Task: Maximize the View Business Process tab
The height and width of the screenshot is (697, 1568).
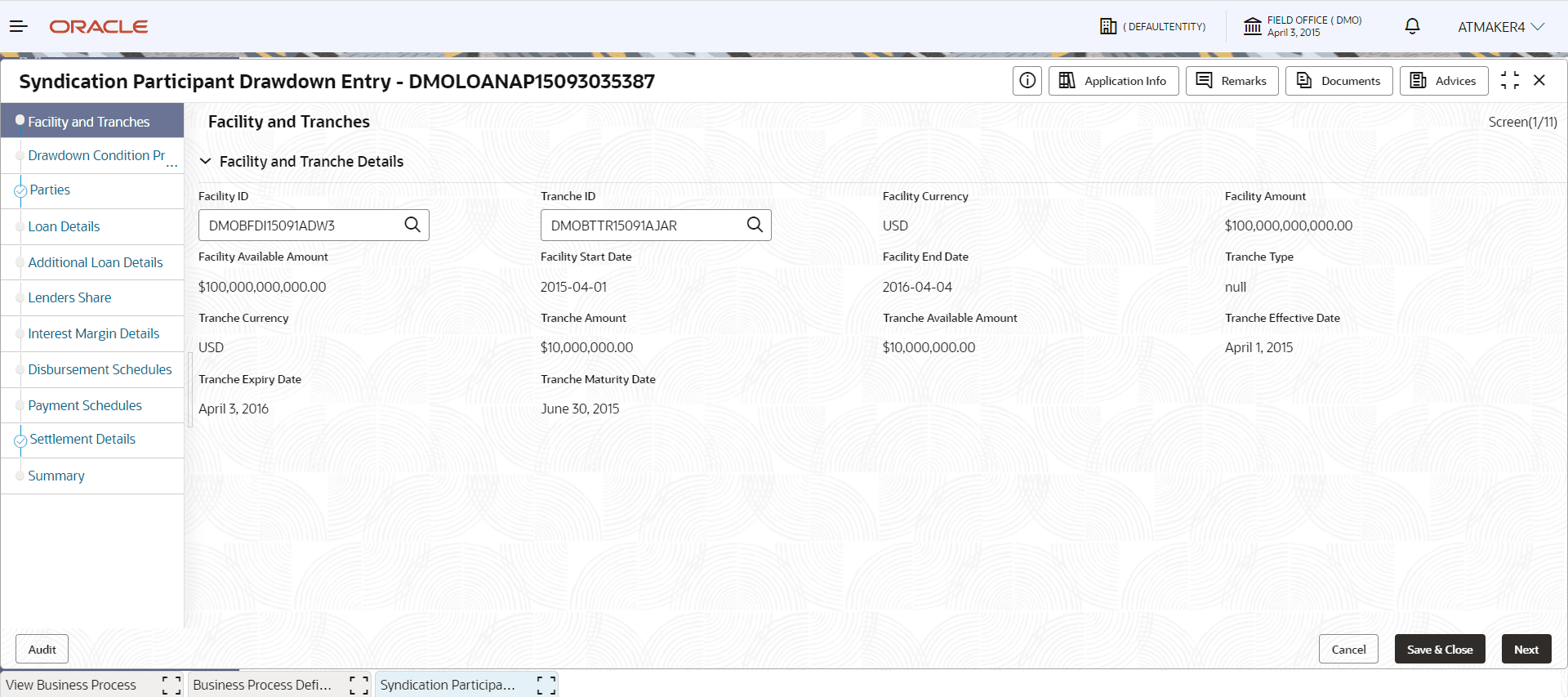Action: coord(171,686)
